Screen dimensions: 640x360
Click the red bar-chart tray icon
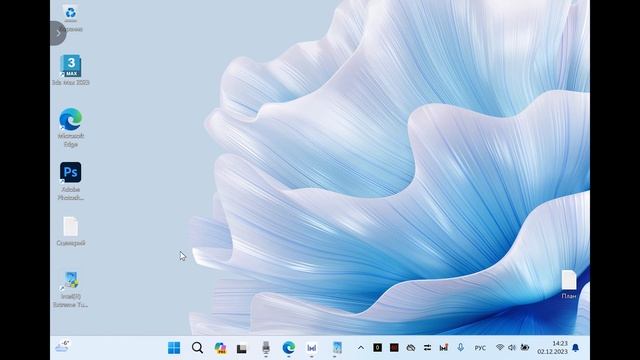(444, 347)
